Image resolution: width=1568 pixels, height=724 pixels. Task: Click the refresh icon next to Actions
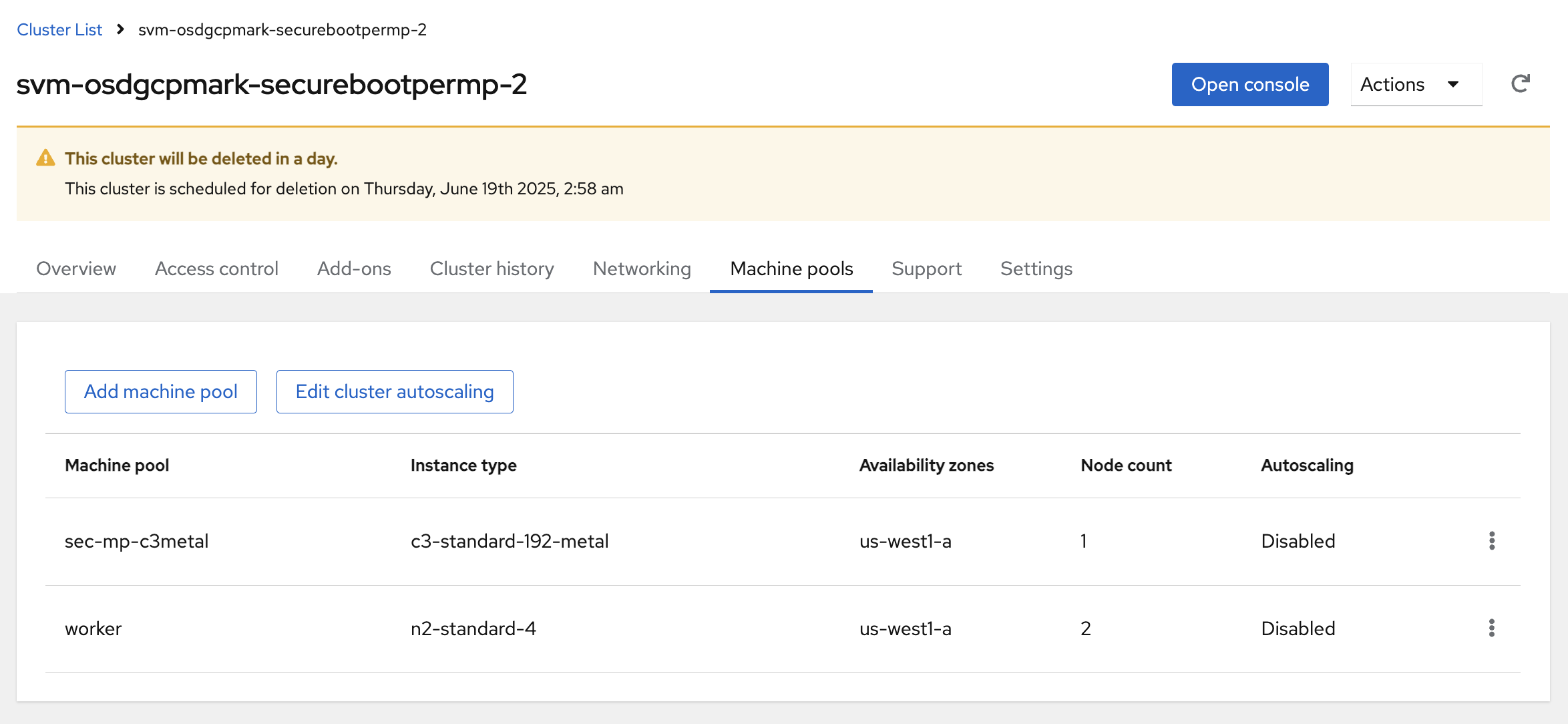(1521, 84)
